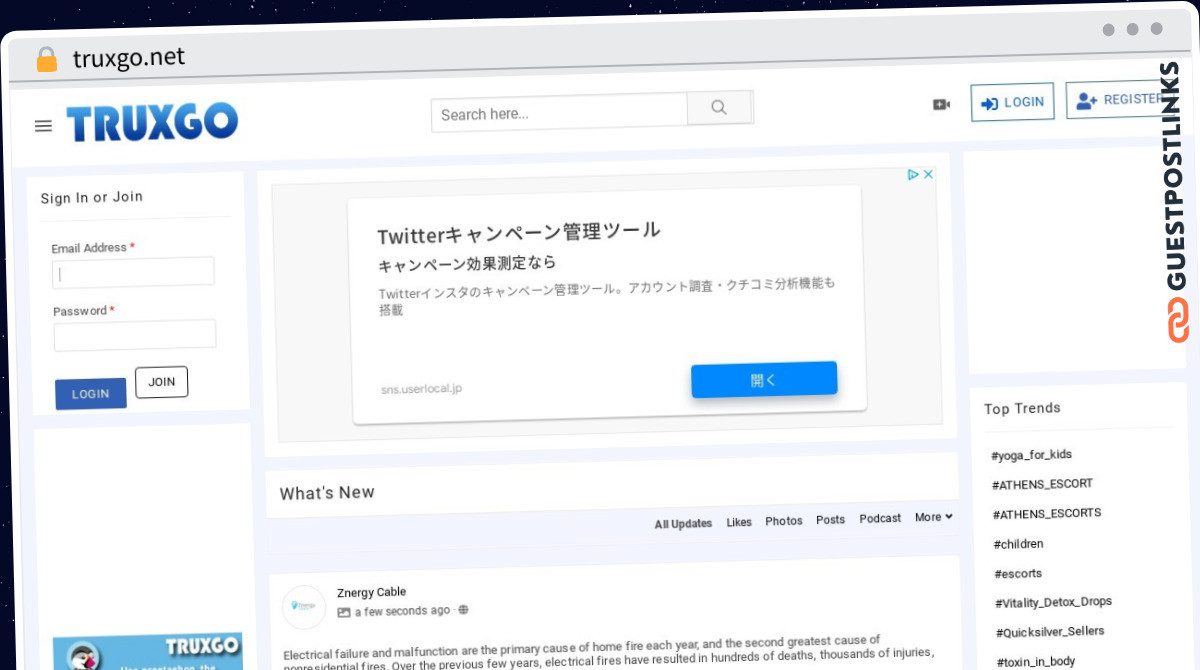
Task: Open the #toxin_in_body trend
Action: (x=1036, y=662)
